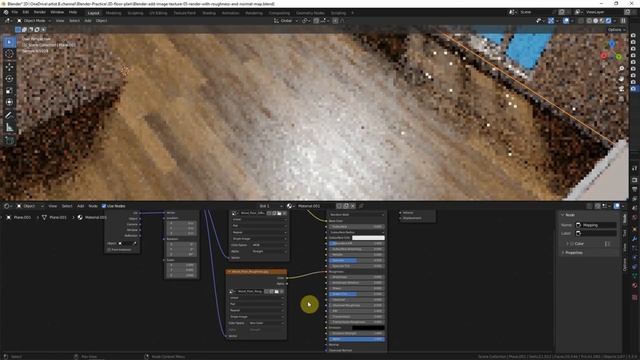Select the Move tool
Image resolution: width=640 pixels, height=360 pixels.
point(9,67)
